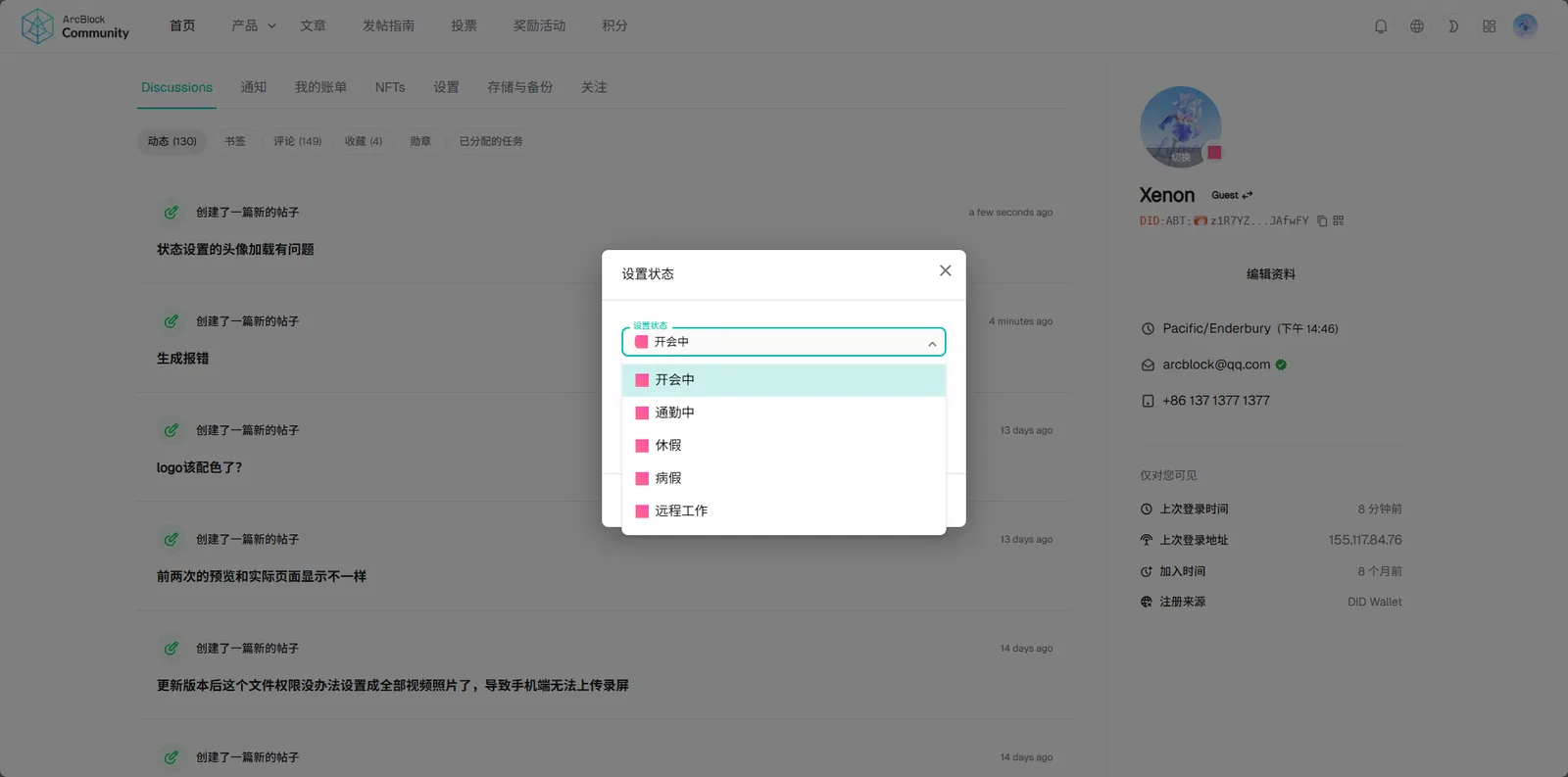1568x777 pixels.
Task: Open 发帖指南 in top navigation
Action: click(x=388, y=25)
